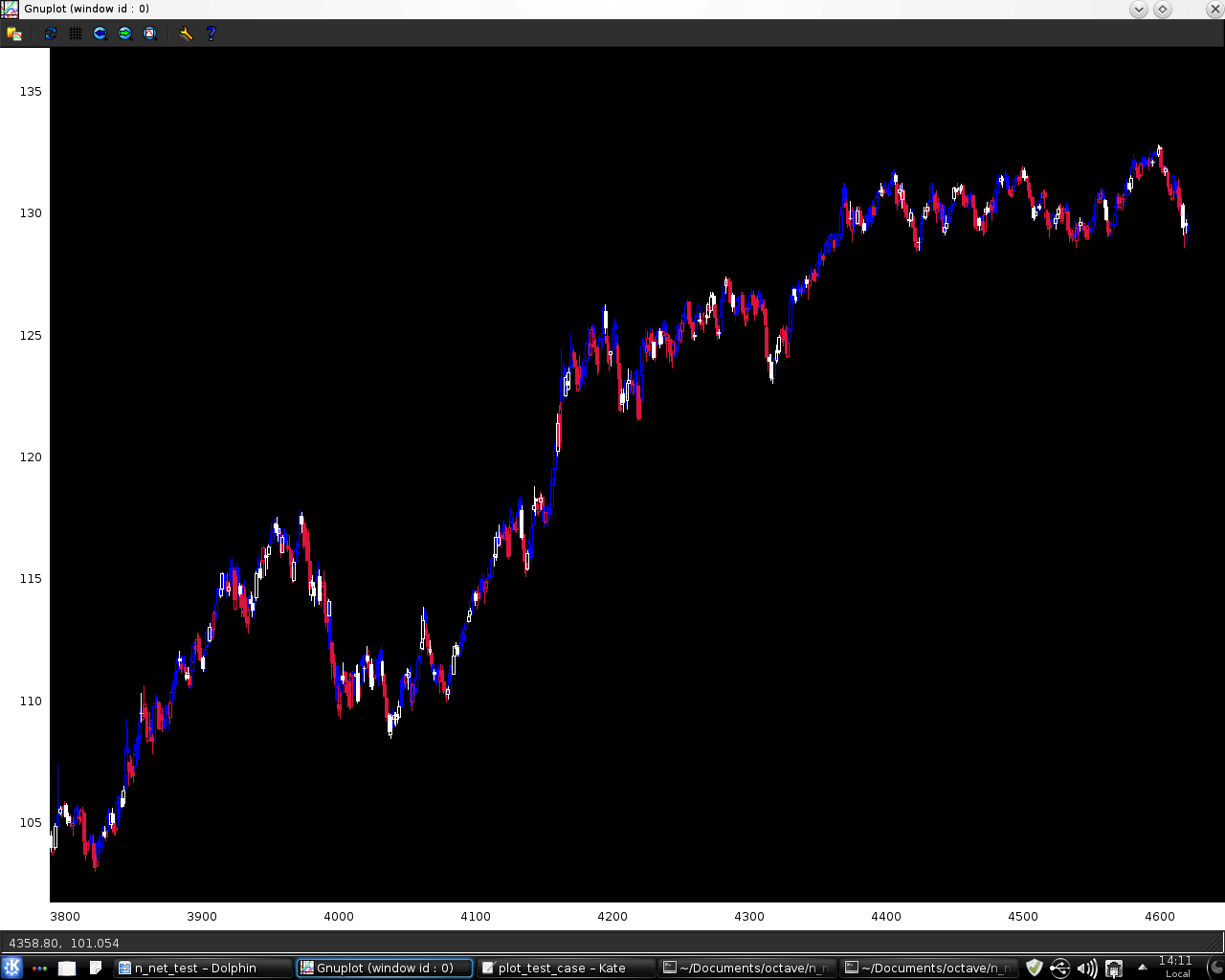The image size is (1225, 980).
Task: Open the notes icon in the panel
Action: coord(96,969)
